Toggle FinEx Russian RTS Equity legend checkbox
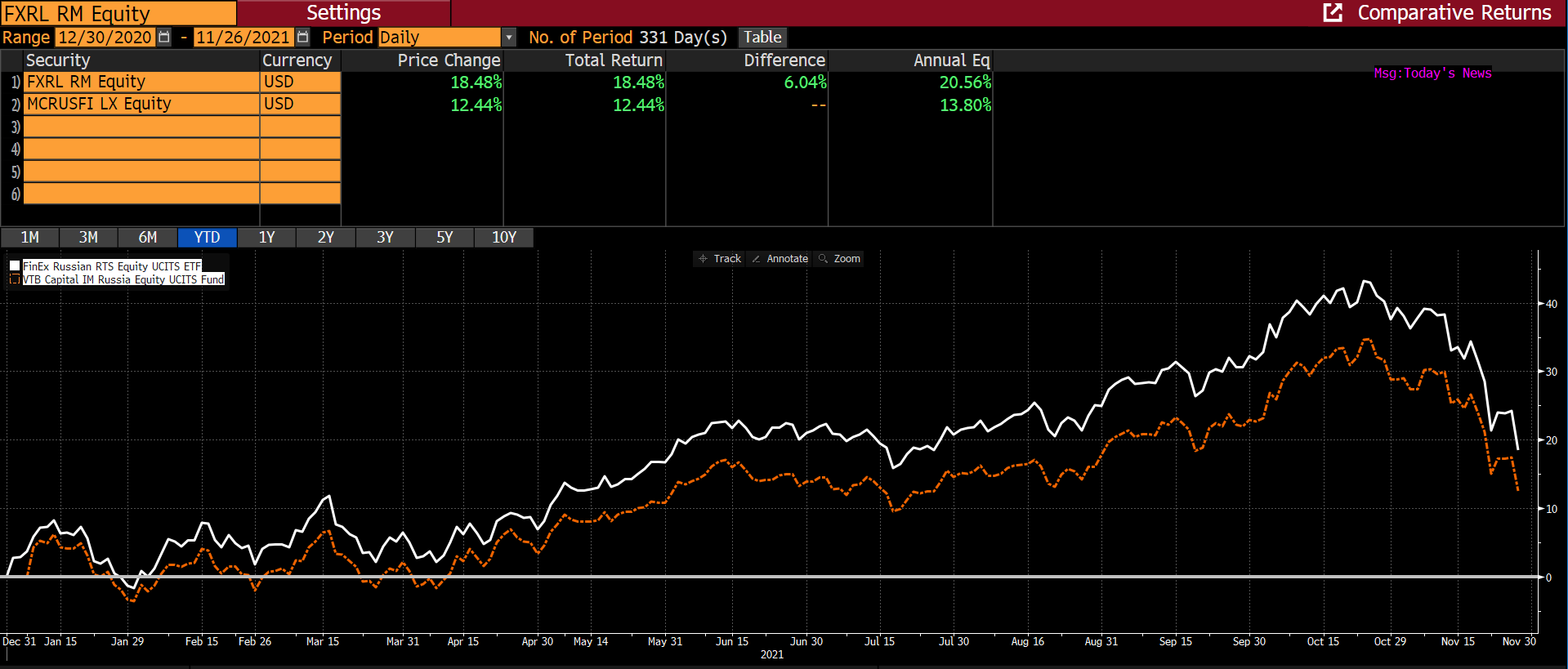 click(15, 266)
